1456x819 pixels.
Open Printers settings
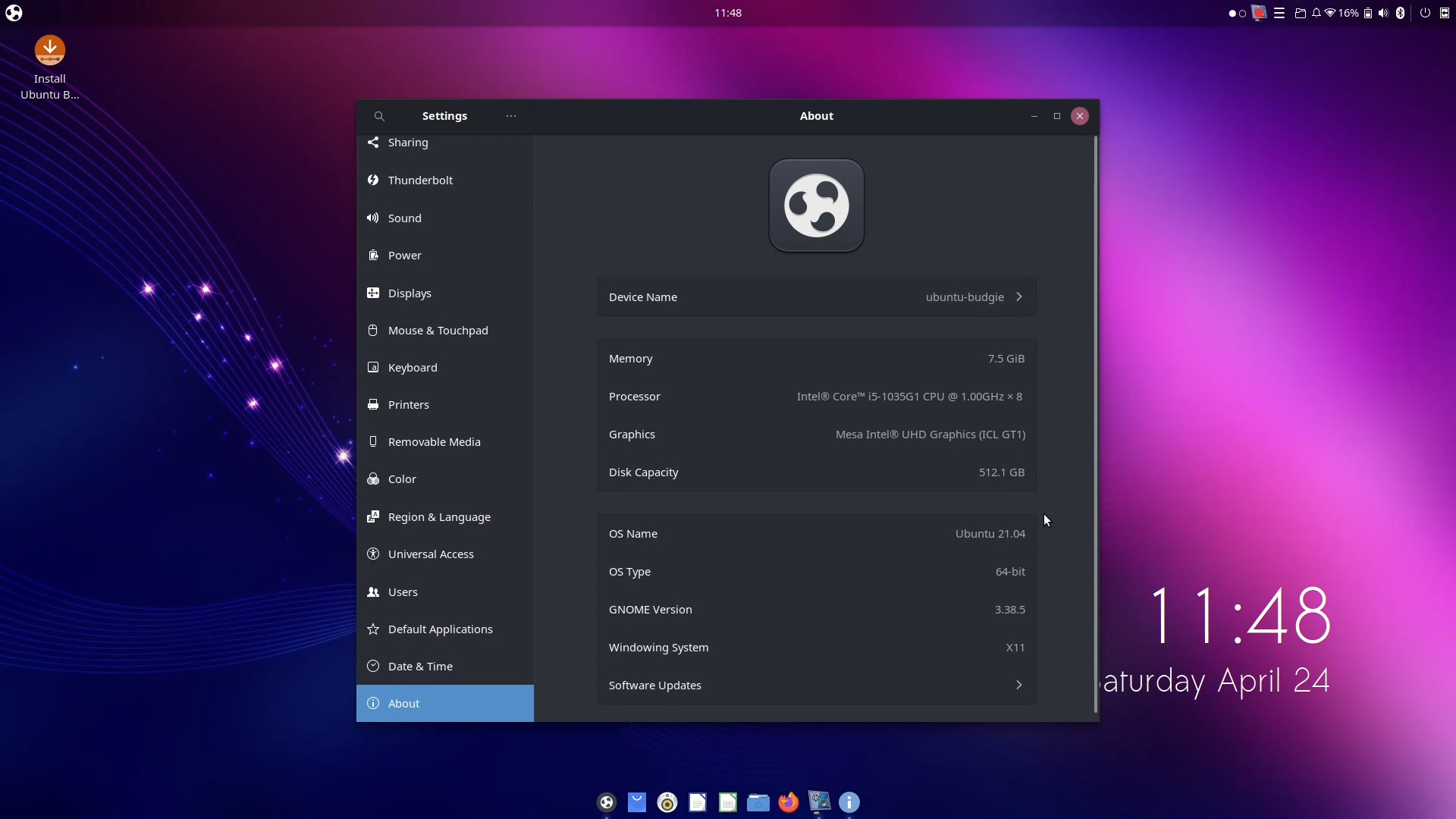click(x=445, y=405)
